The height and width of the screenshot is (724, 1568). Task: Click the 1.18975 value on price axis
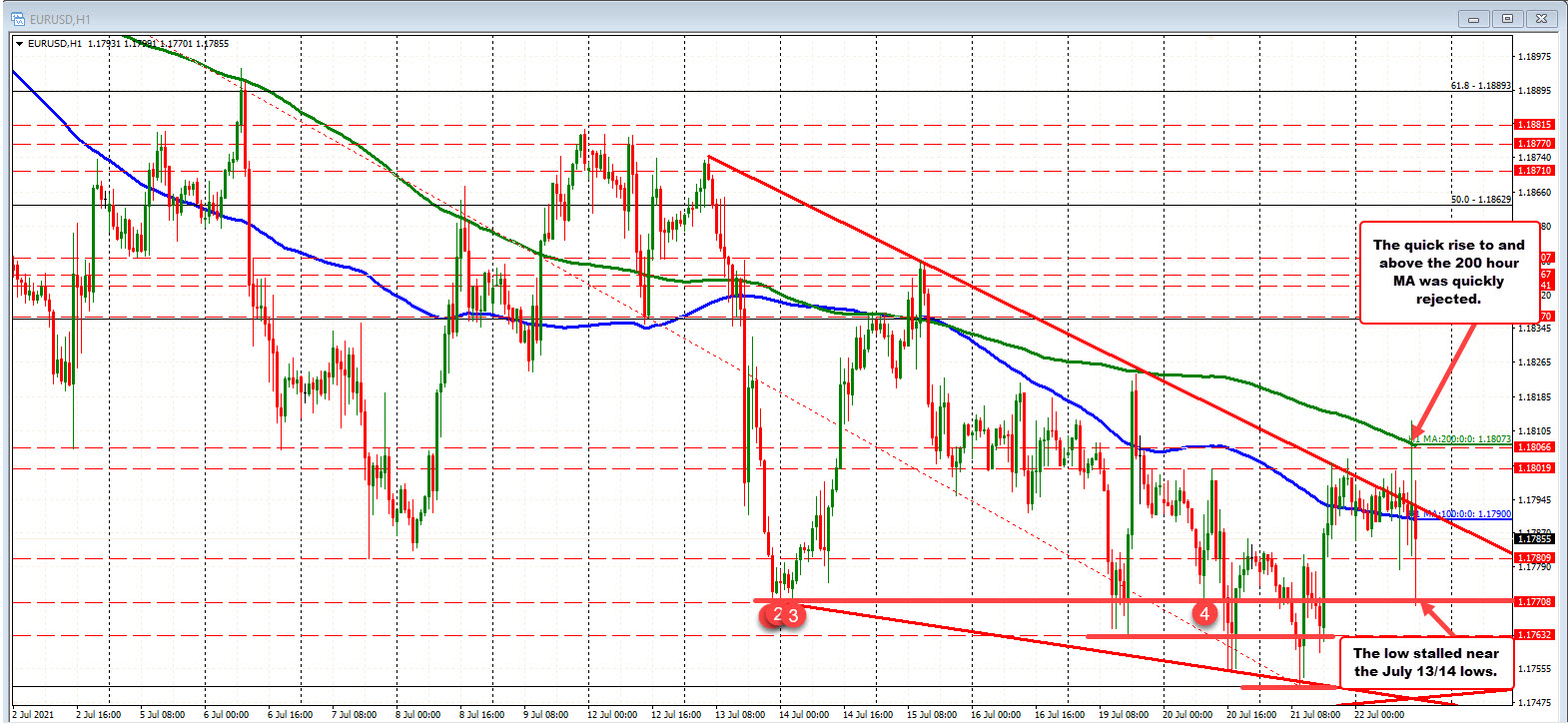pos(1535,57)
